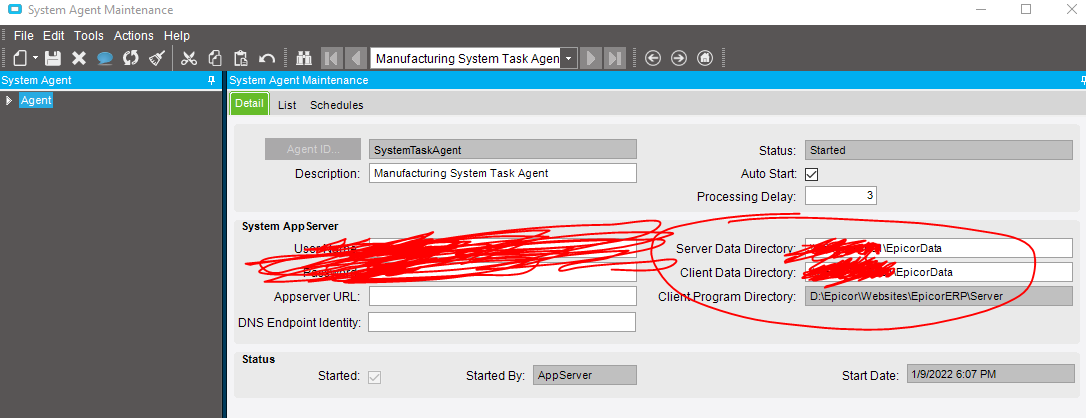Open the Tools menu

coord(89,35)
